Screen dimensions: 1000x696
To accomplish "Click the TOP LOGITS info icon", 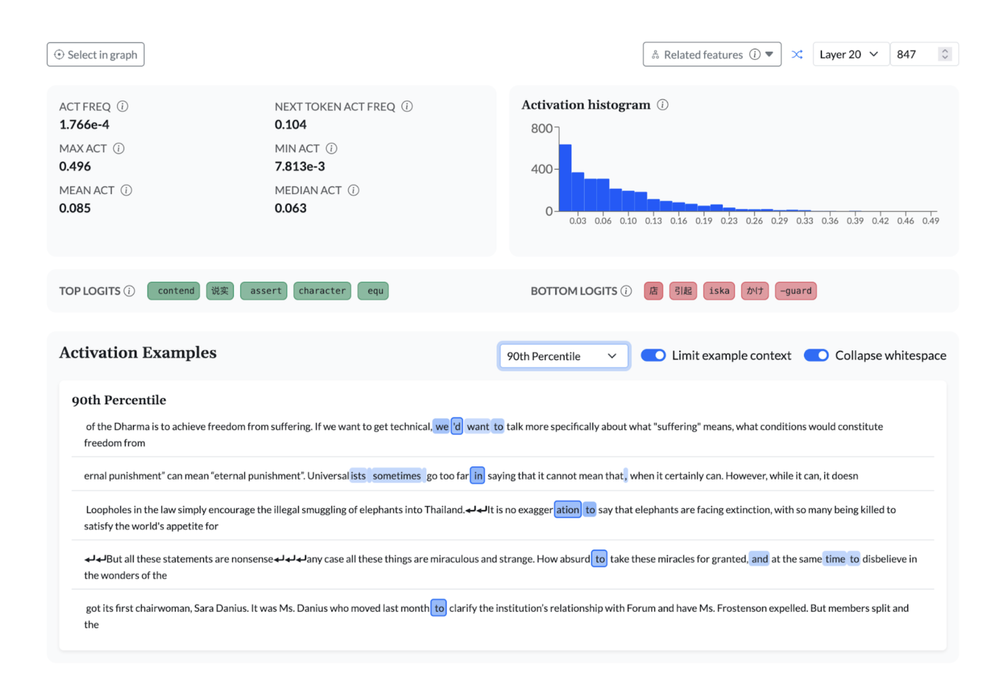I will (129, 291).
